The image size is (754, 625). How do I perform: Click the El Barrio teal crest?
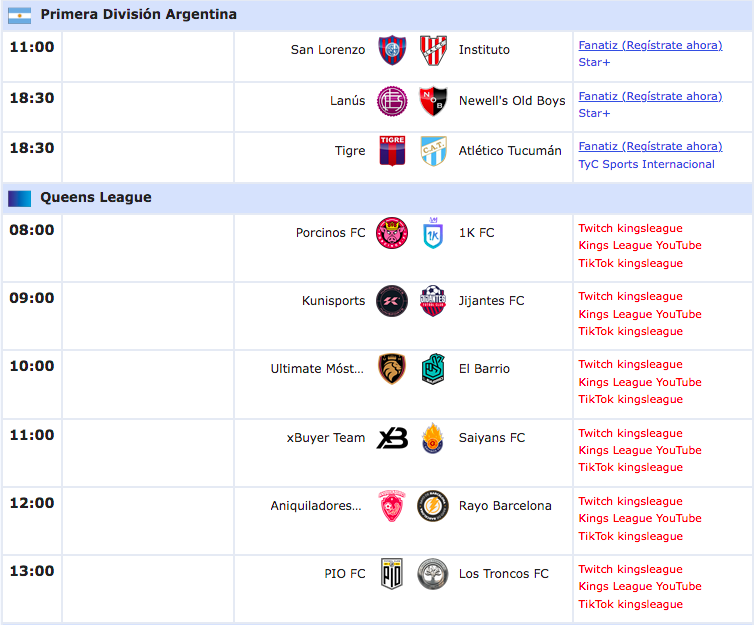(x=433, y=369)
